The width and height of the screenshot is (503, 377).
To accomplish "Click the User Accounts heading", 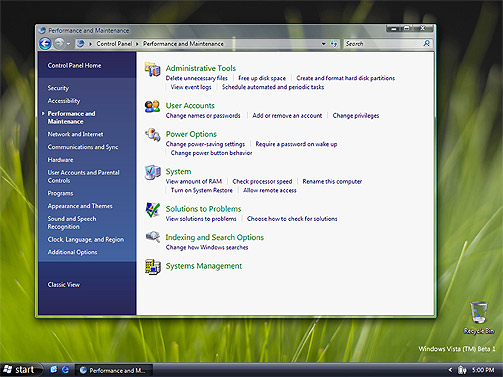I will click(x=190, y=106).
